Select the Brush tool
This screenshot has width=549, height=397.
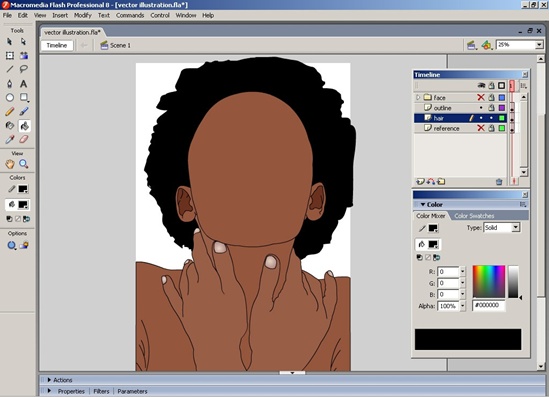(x=23, y=112)
